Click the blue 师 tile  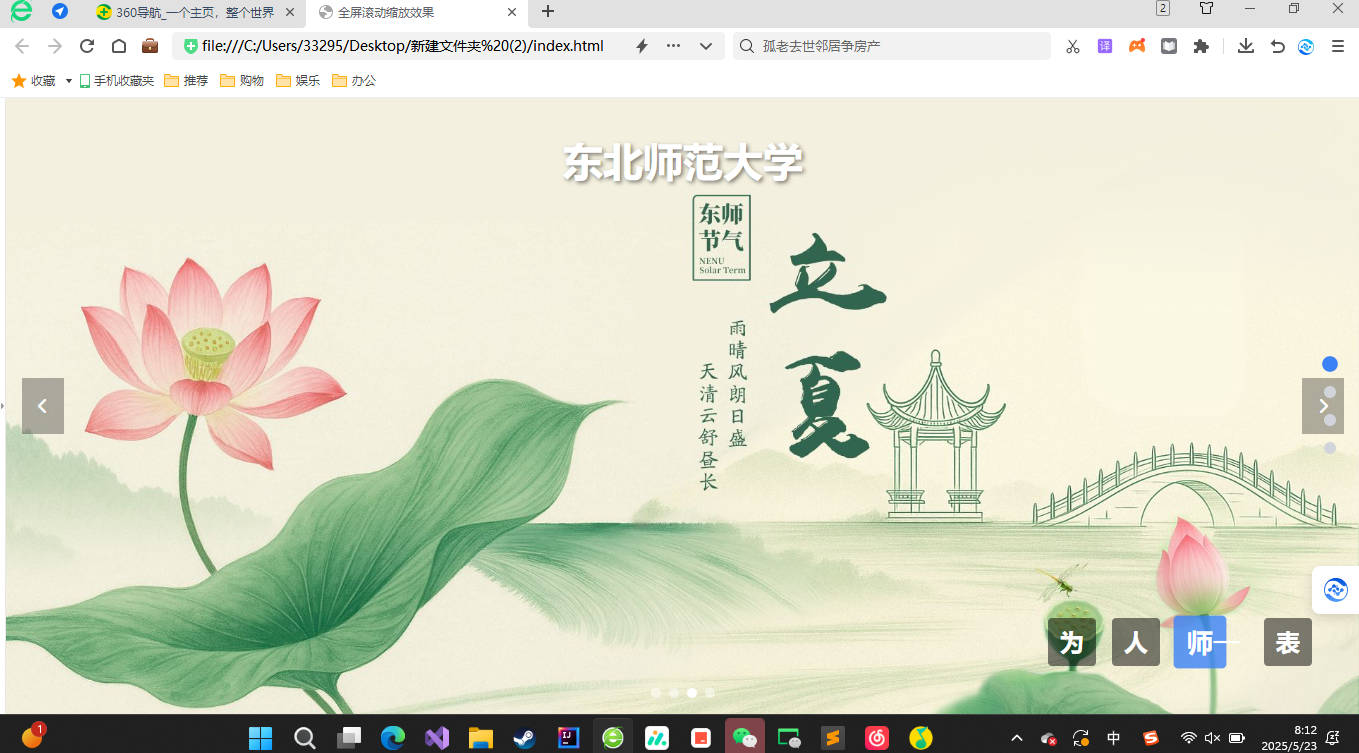coord(1200,641)
